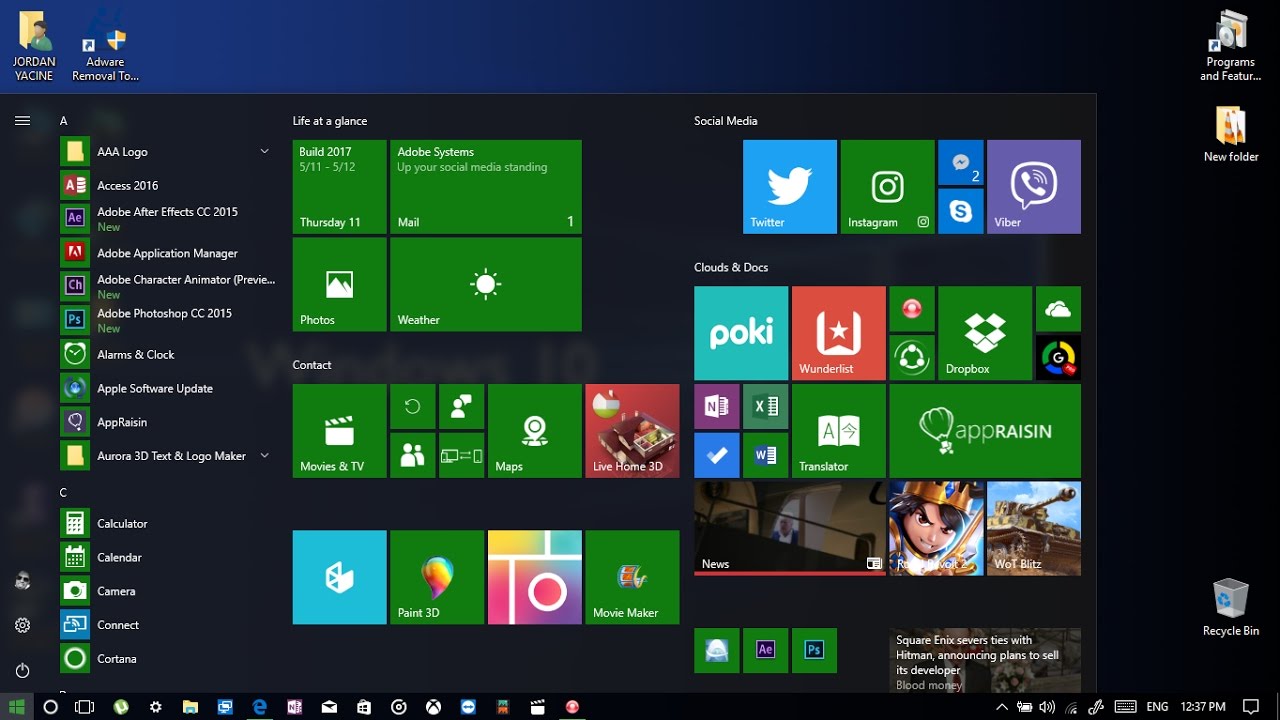Viewport: 1280px width, 720px height.
Task: Open the small People tile
Action: (x=412, y=455)
